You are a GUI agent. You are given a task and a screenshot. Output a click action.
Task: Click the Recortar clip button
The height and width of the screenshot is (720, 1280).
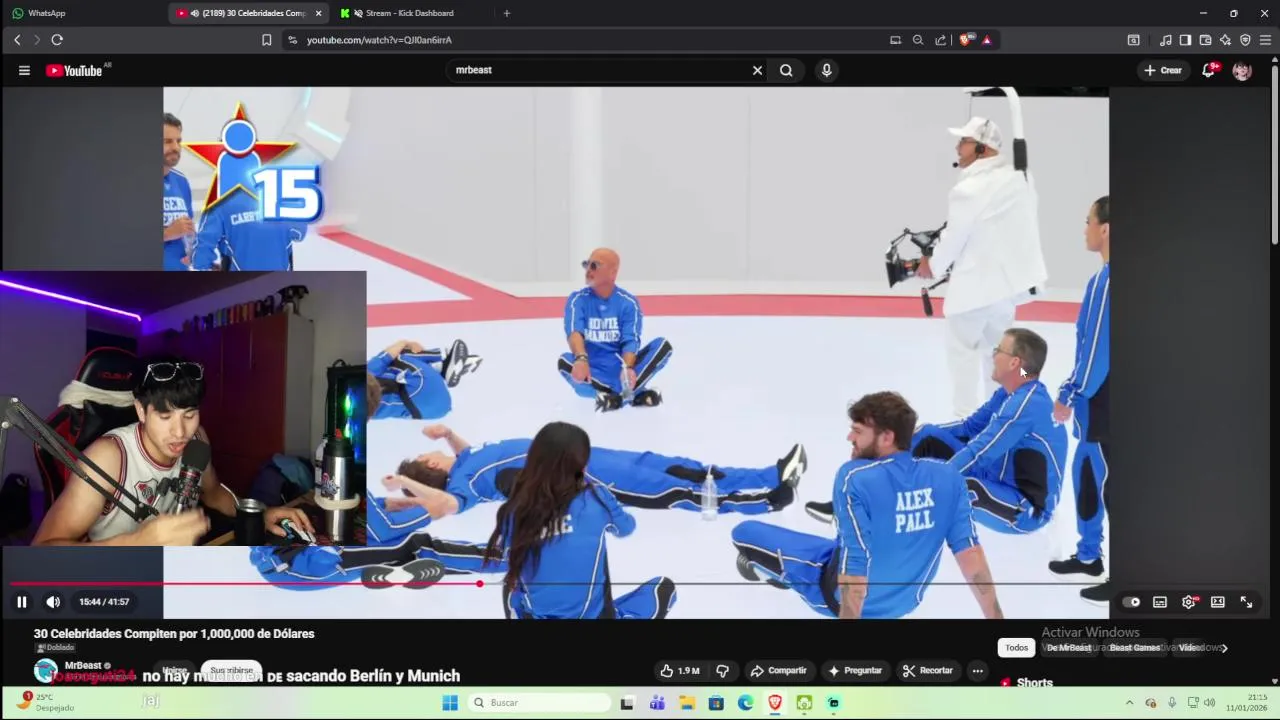click(x=927, y=670)
